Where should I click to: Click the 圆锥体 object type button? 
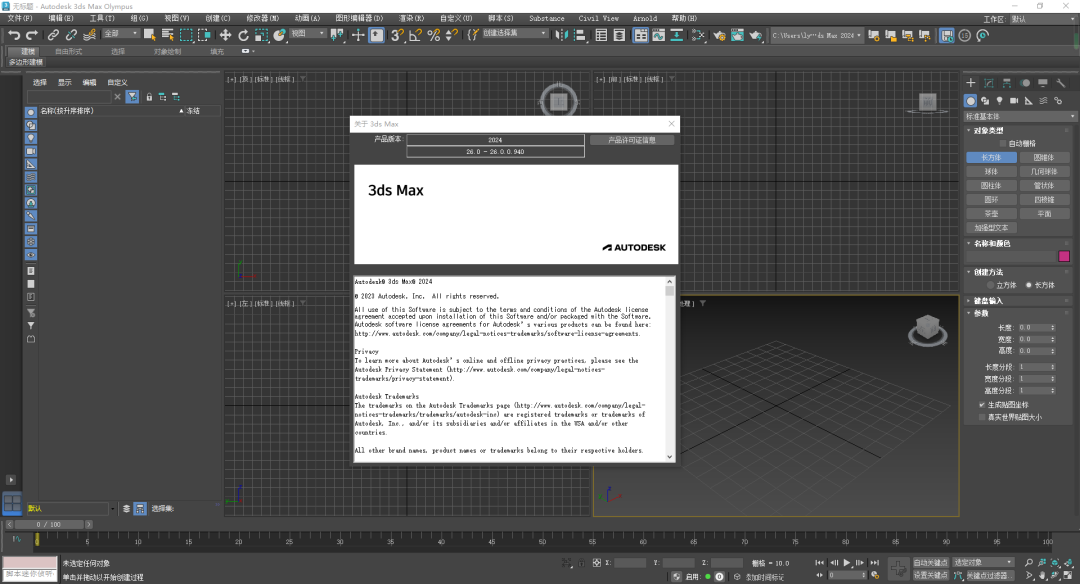click(1043, 158)
